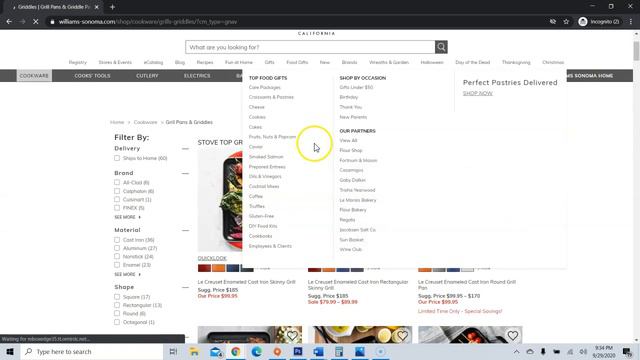Click the Registry top link
Viewport: 640px width, 360px height.
[78, 62]
